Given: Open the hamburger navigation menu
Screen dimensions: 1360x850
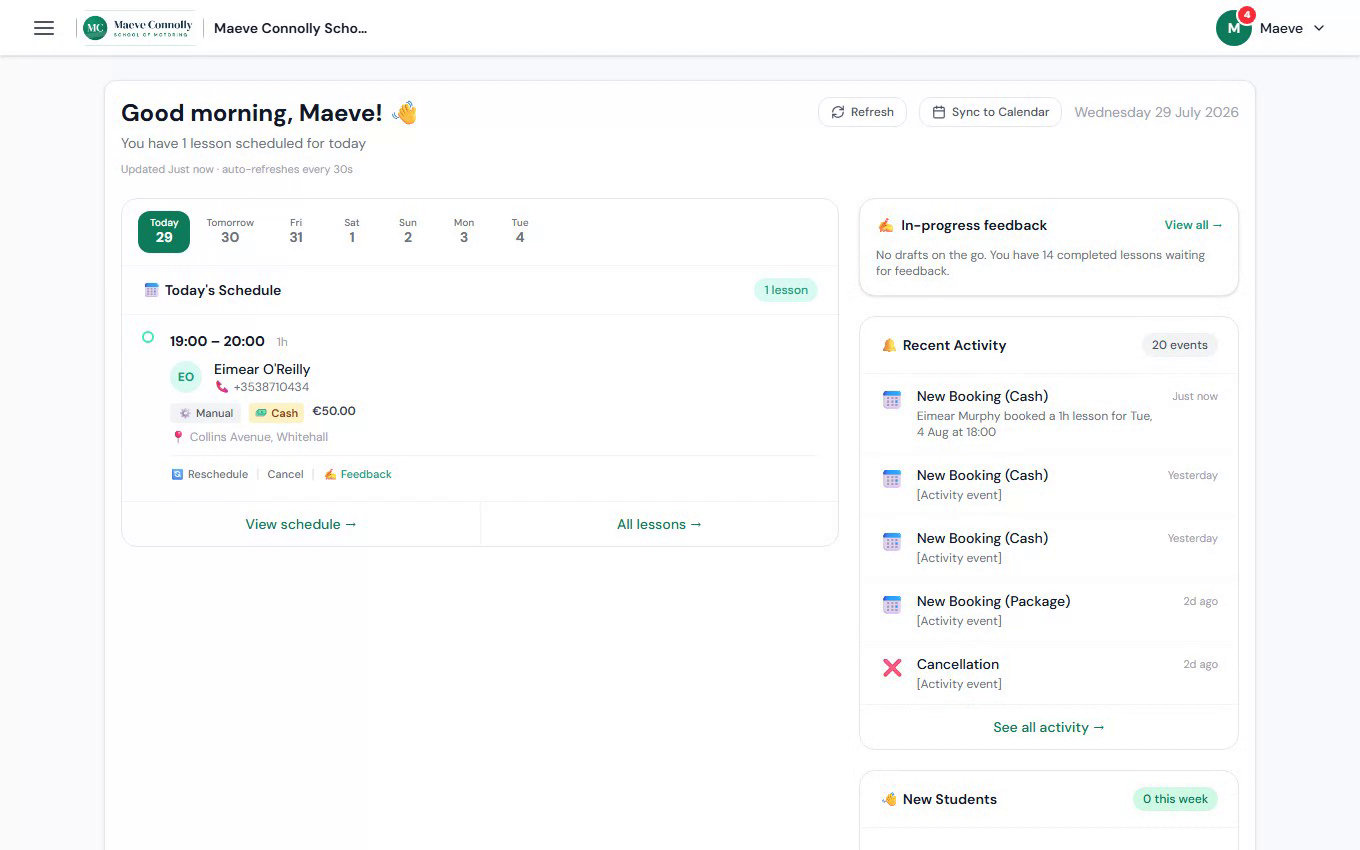Looking at the screenshot, I should click(44, 28).
